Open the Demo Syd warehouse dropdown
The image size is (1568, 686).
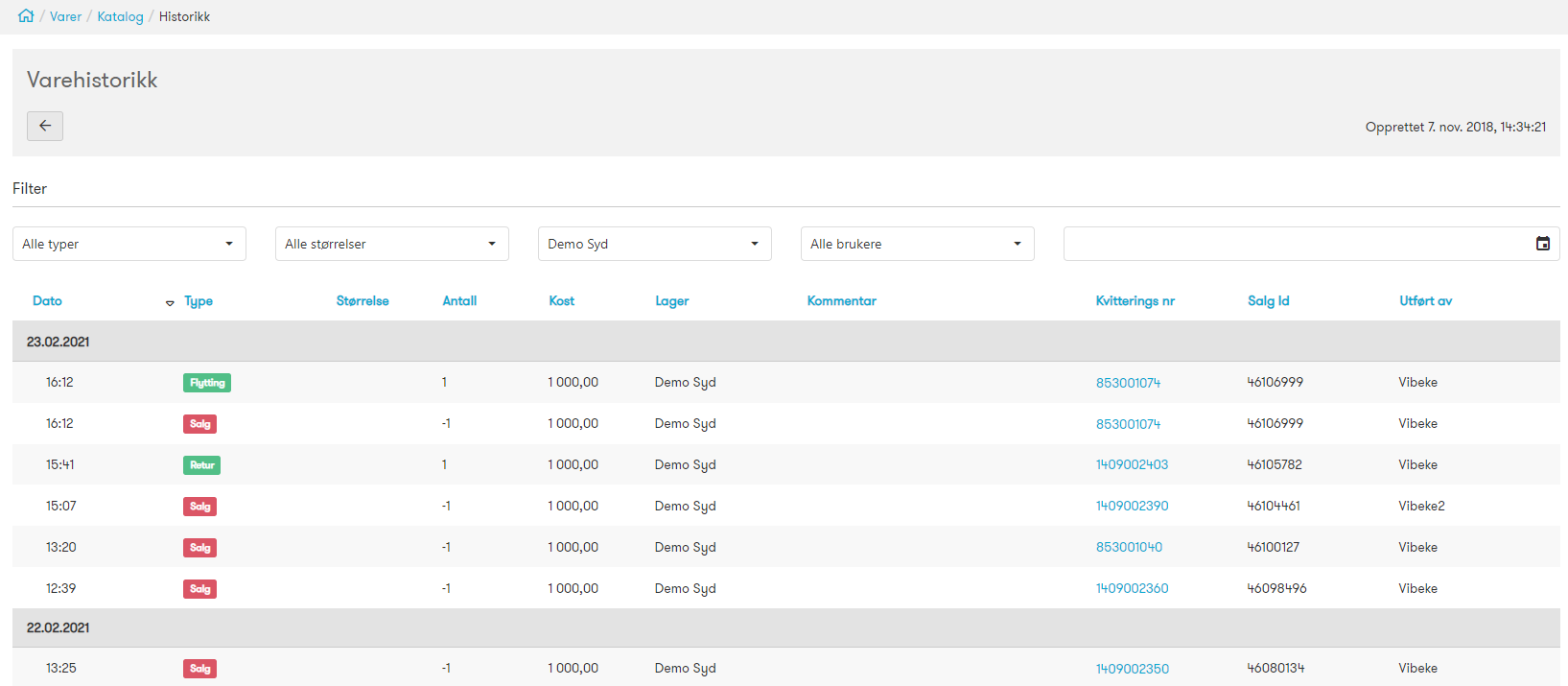tap(655, 244)
